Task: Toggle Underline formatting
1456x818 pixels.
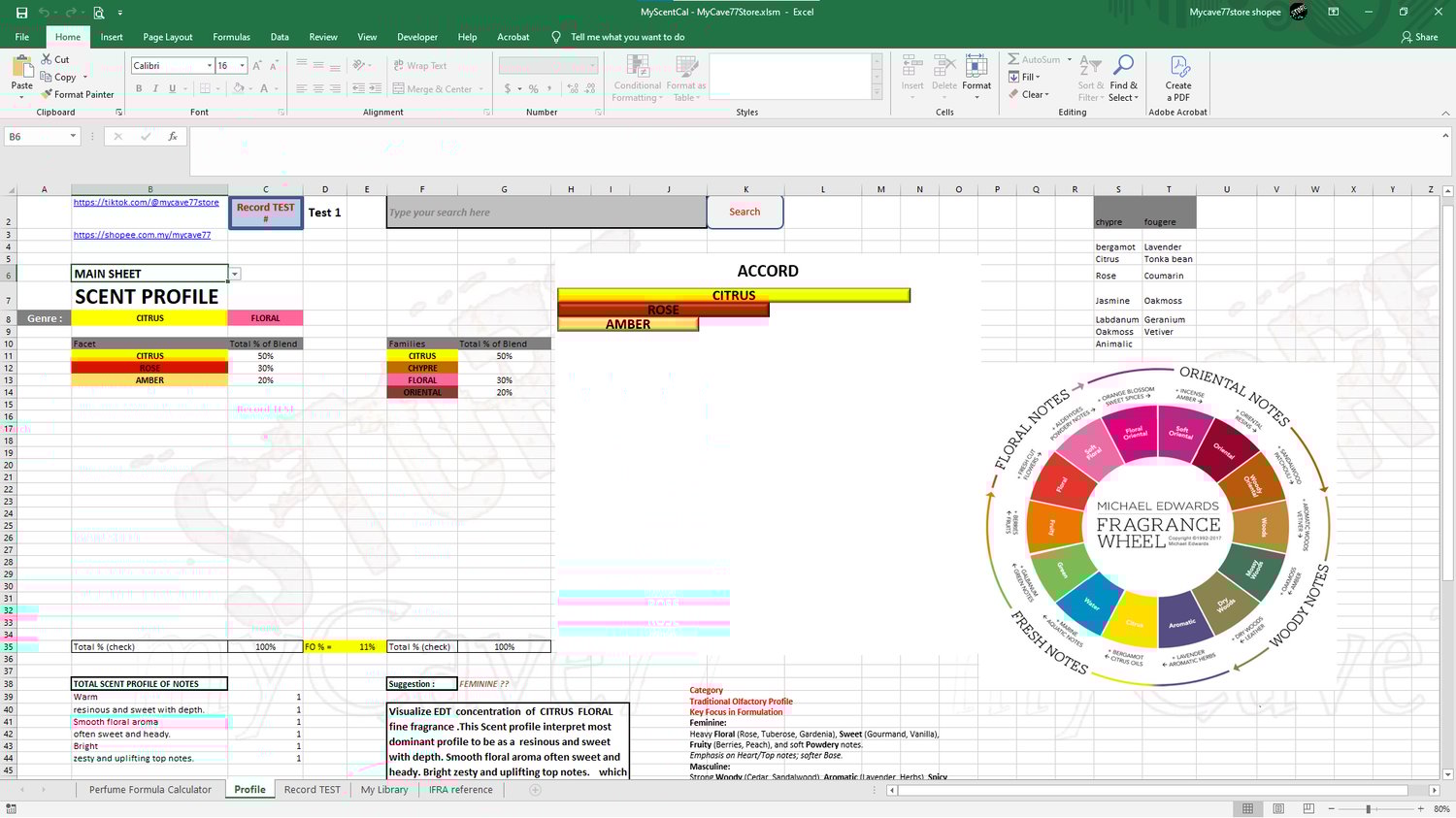Action: (x=173, y=88)
